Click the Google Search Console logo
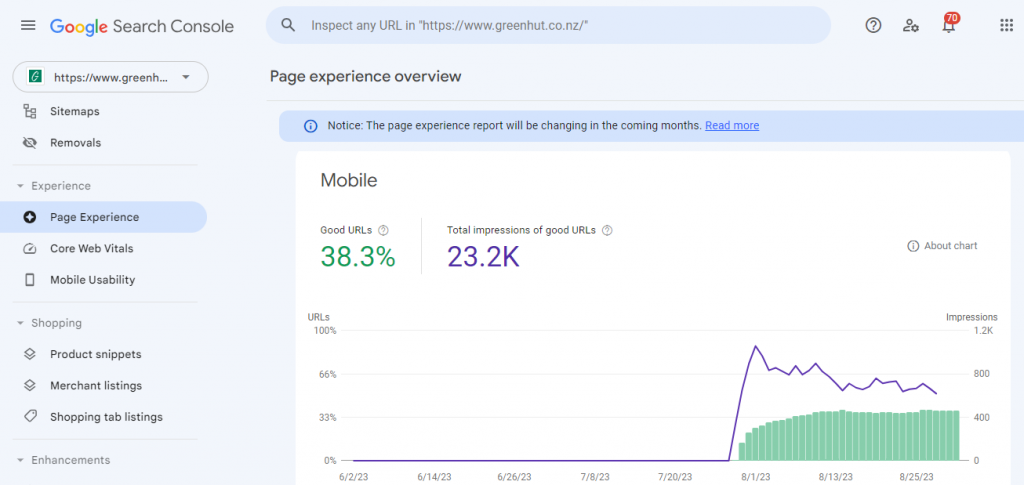The image size is (1024, 485). pyautogui.click(x=142, y=26)
